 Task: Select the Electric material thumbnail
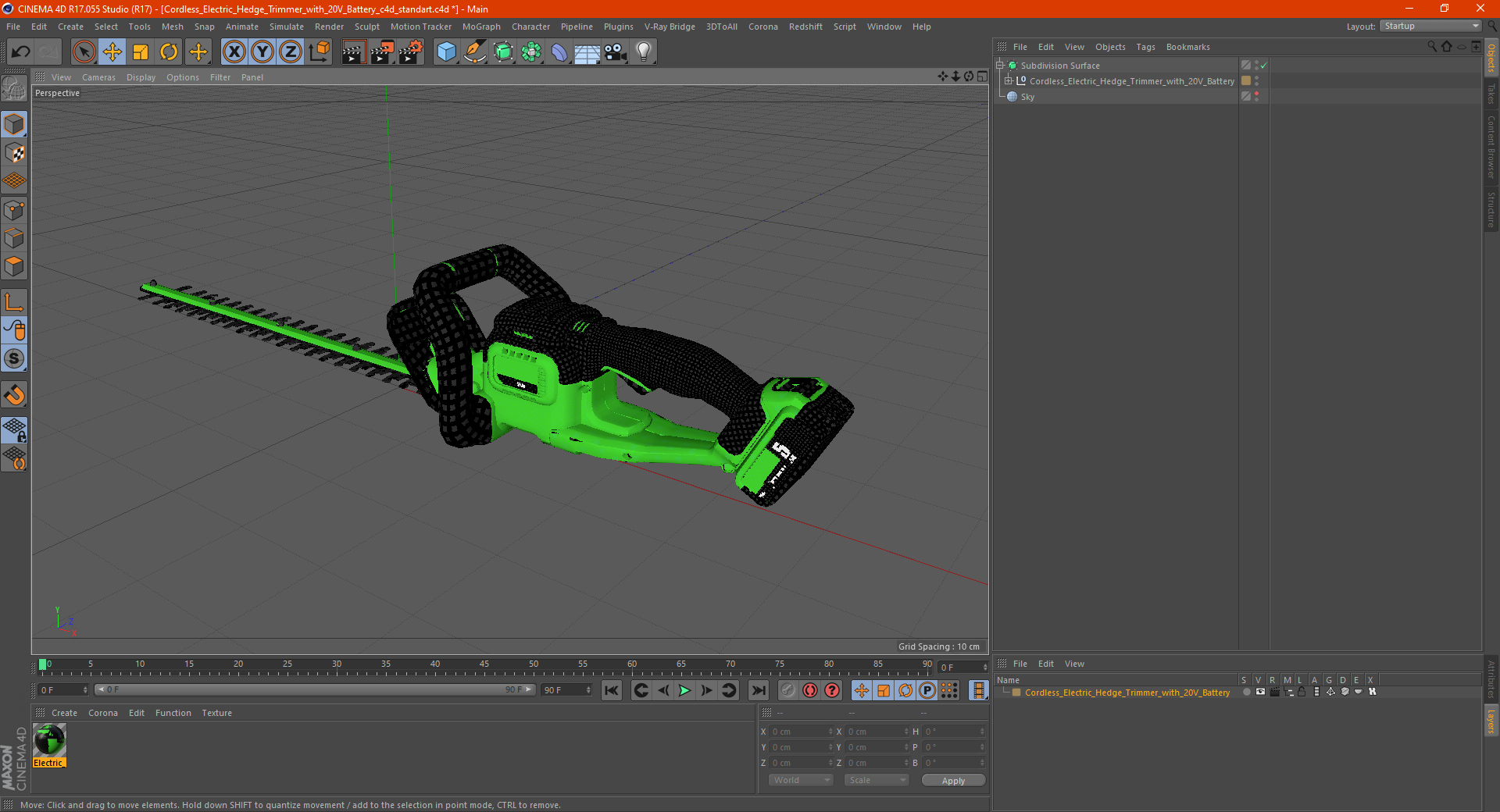click(49, 740)
